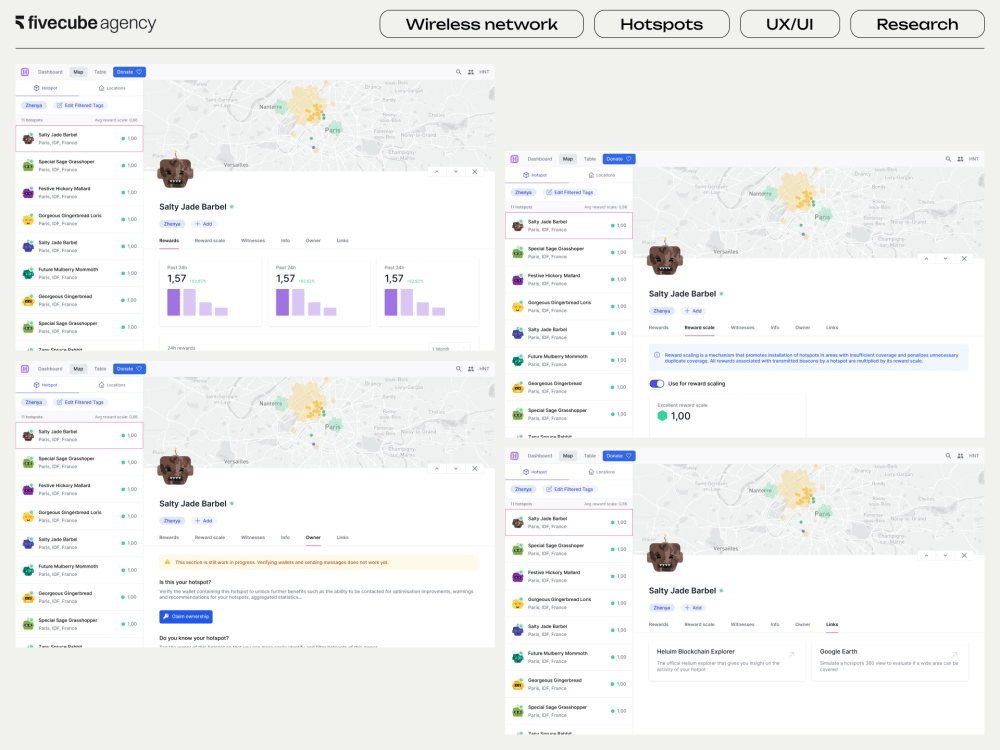Click the users icon in the Rewards-tab panel
Image resolution: width=1000 pixels, height=750 pixels.
(471, 72)
